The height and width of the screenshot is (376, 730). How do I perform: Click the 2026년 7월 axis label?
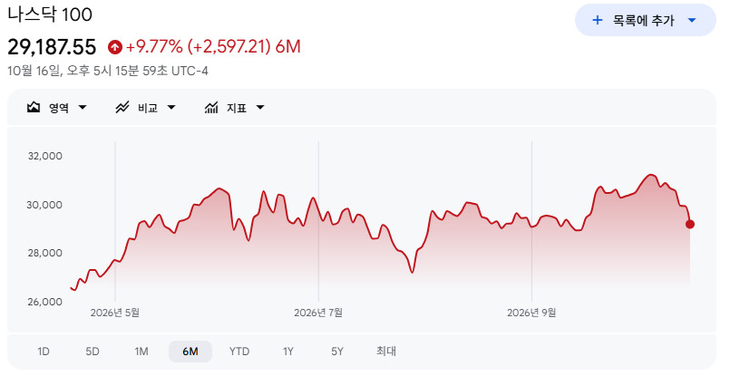(318, 313)
